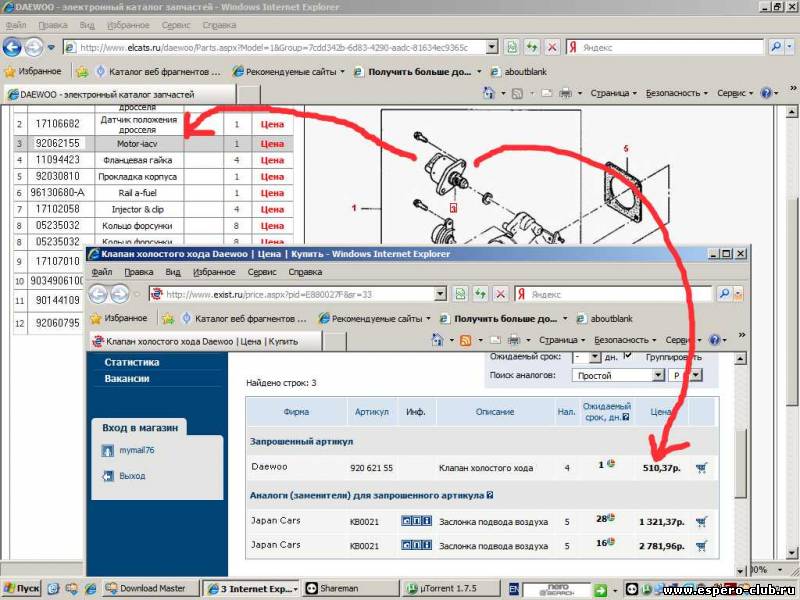Click the mymail76 user icon
This screenshot has height=600, width=800.
point(108,451)
